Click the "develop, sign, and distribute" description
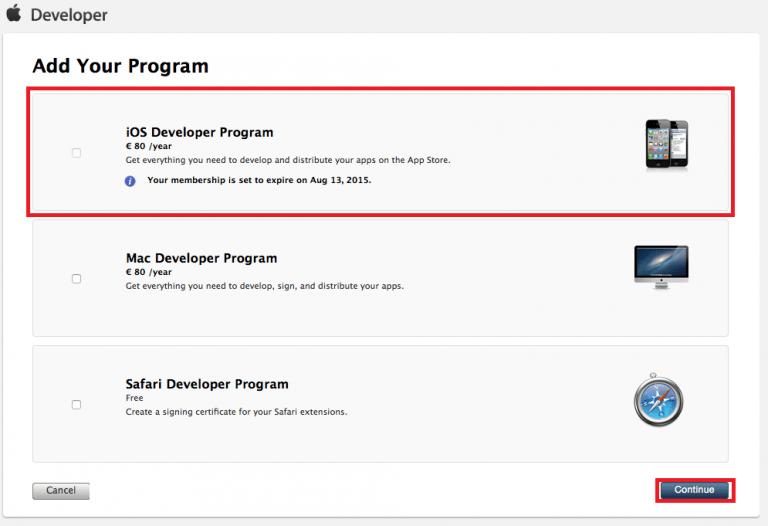Viewport: 768px width, 526px height. pyautogui.click(x=265, y=287)
